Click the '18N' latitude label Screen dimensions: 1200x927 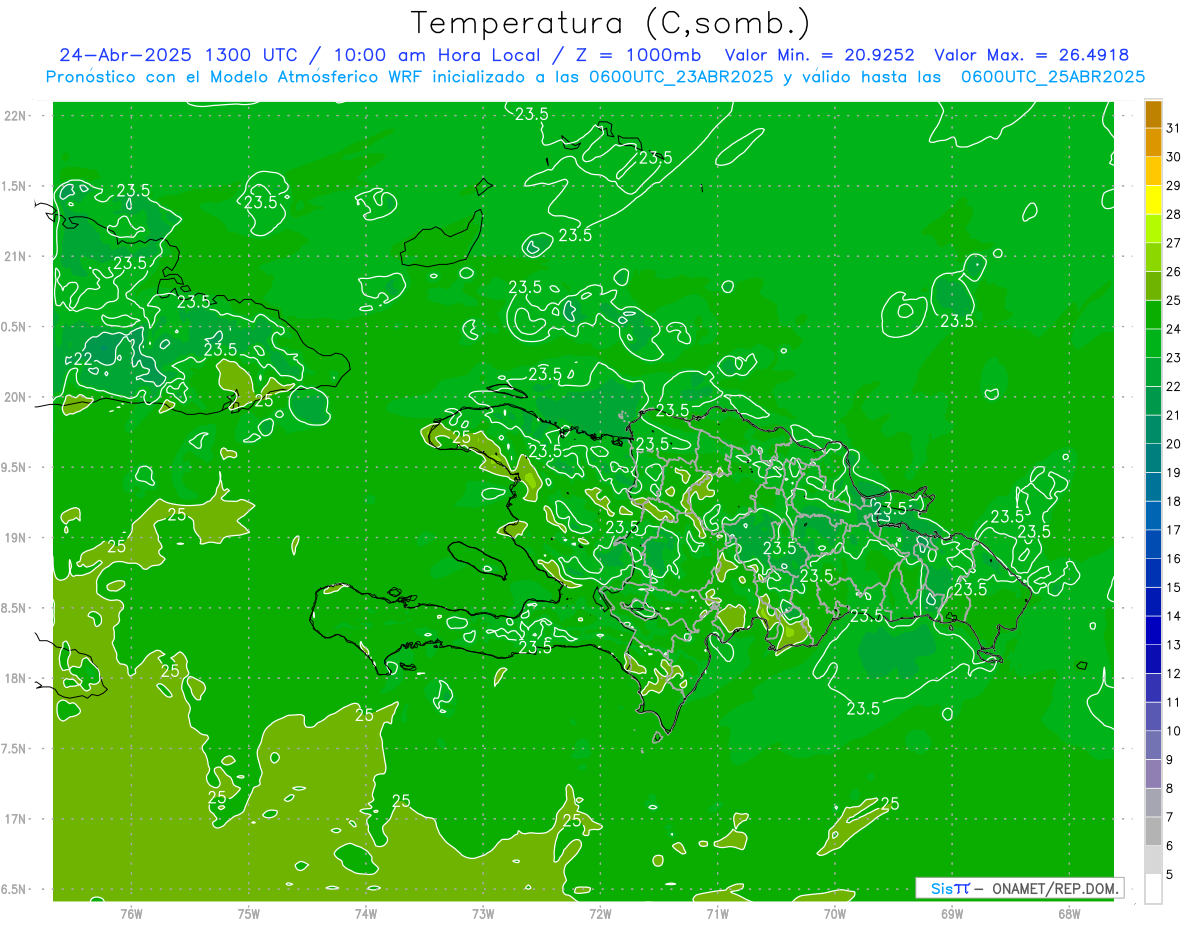[16, 678]
